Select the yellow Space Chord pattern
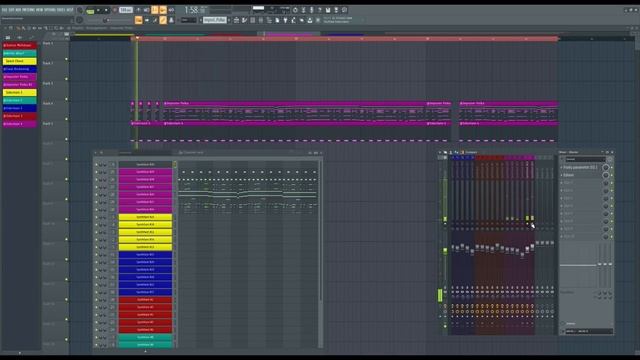 20,61
